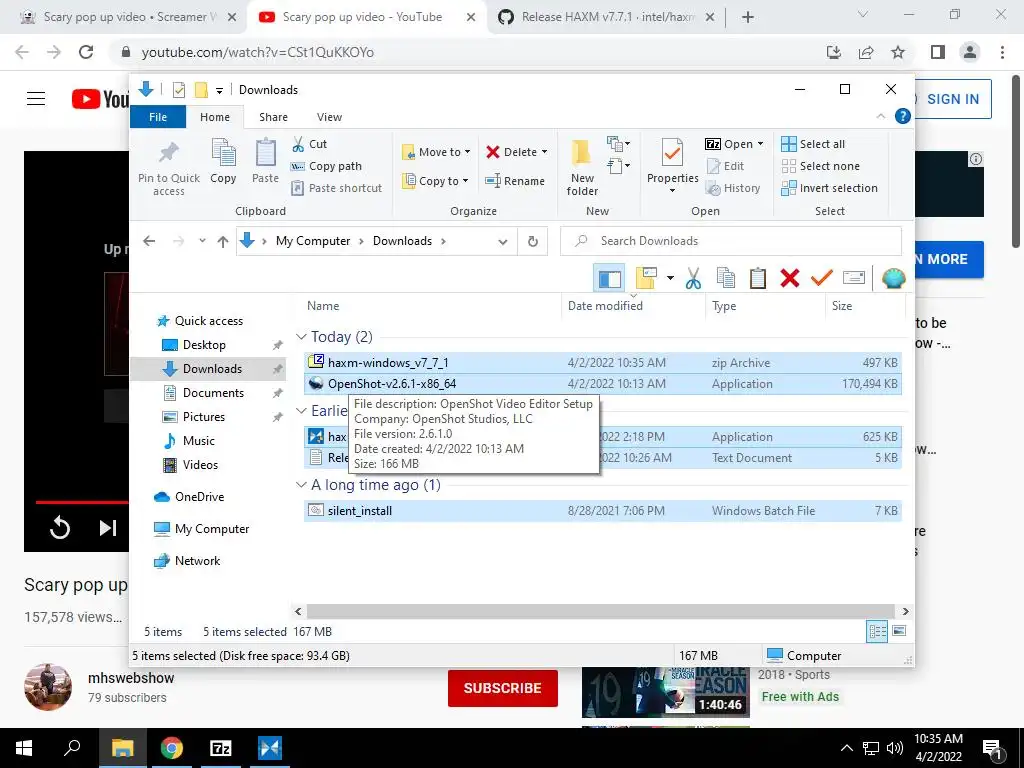Click the Paste clipboard icon in ribbon
The width and height of the screenshot is (1024, 768).
265,153
